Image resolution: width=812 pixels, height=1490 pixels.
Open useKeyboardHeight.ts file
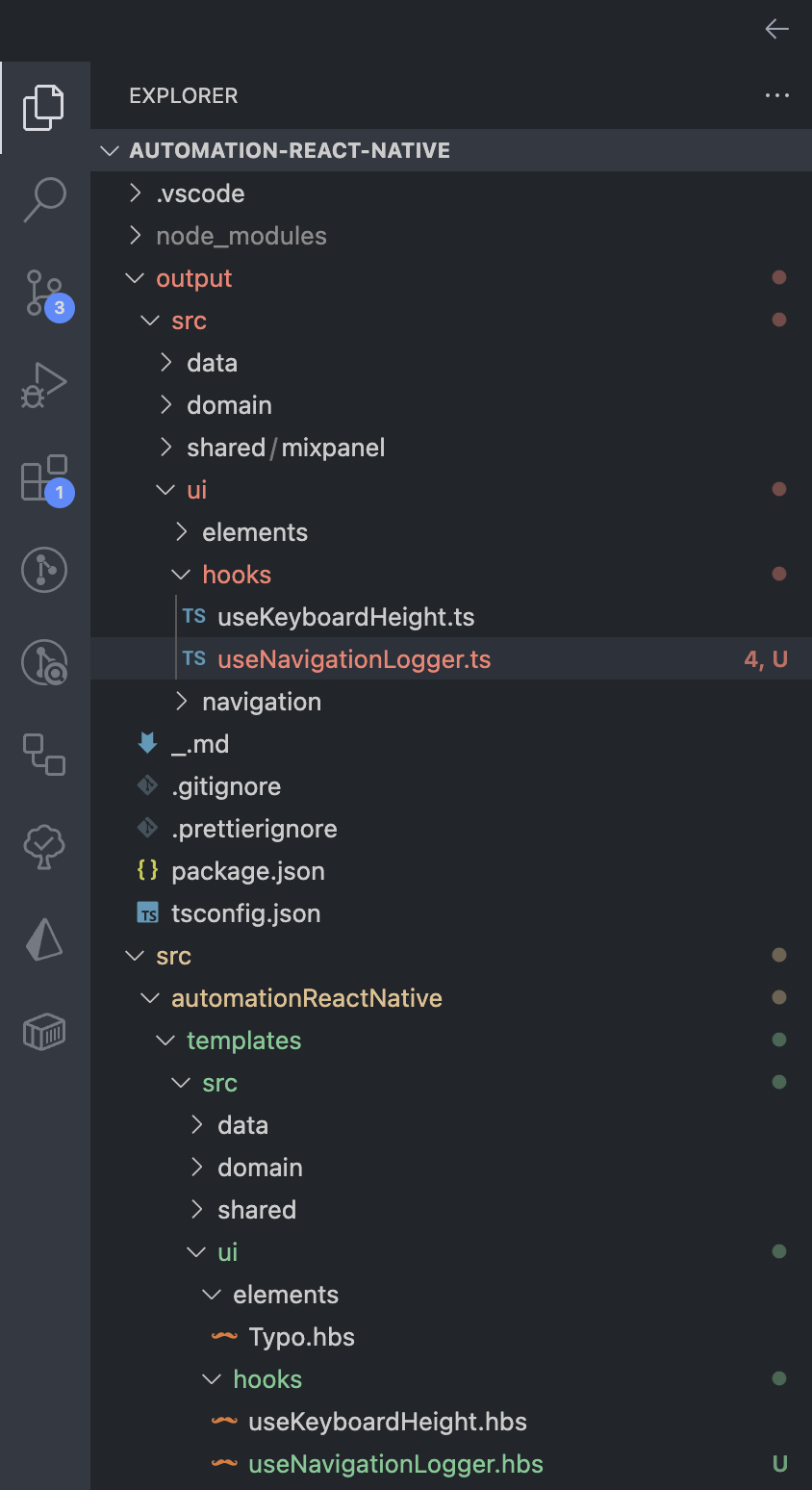pyautogui.click(x=345, y=617)
